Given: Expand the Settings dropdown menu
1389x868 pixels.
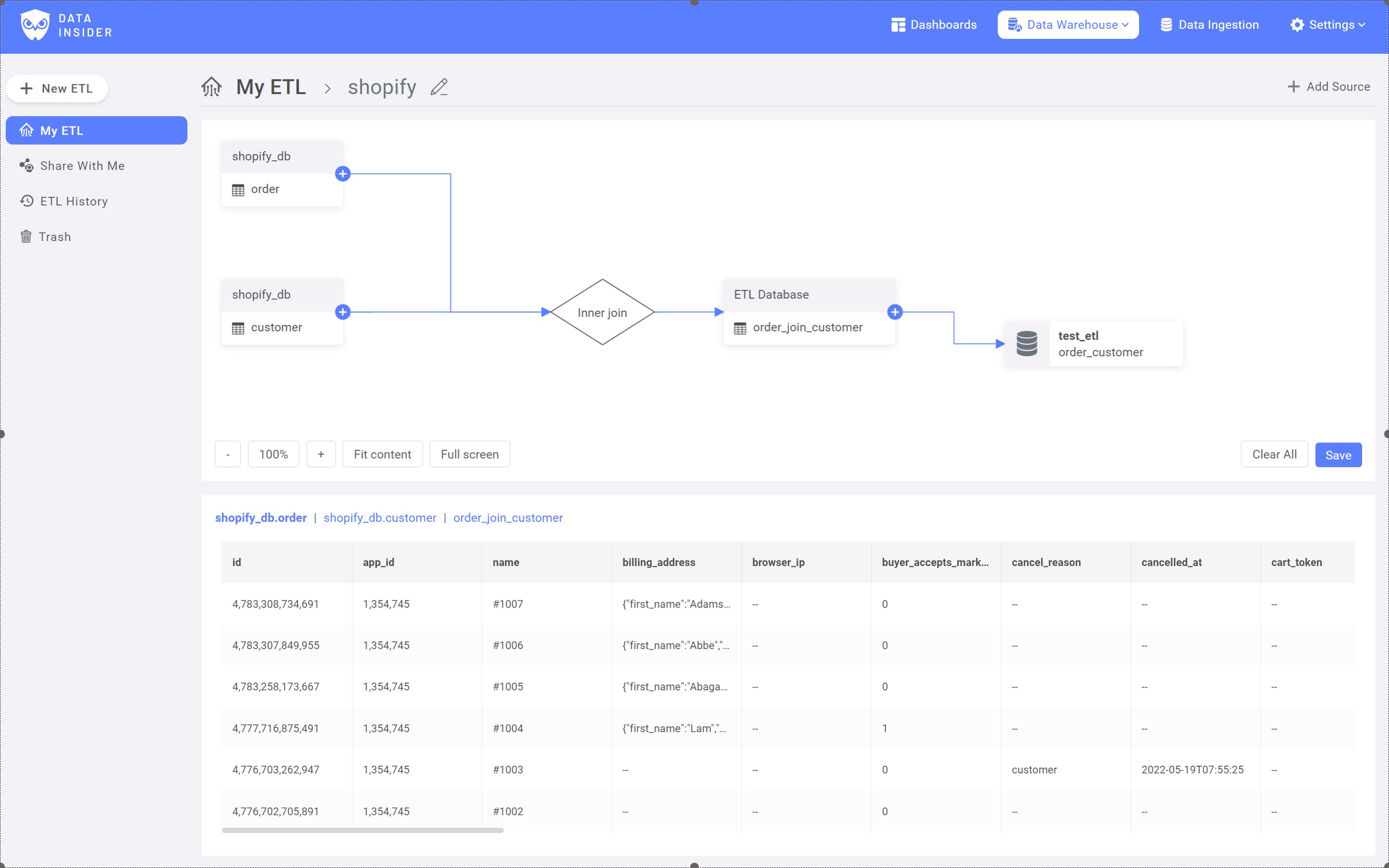Looking at the screenshot, I should (x=1327, y=25).
